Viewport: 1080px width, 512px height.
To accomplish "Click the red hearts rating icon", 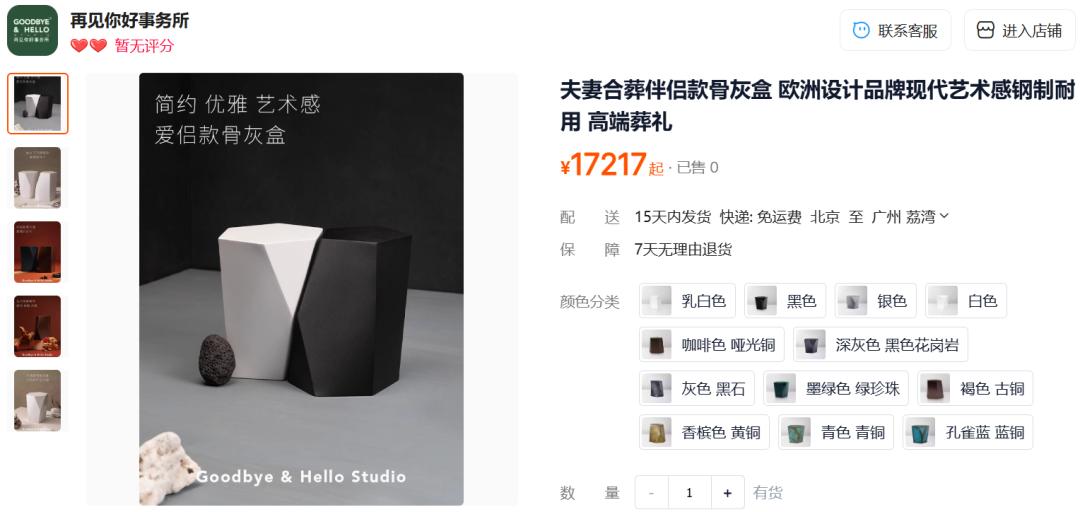I will point(89,46).
